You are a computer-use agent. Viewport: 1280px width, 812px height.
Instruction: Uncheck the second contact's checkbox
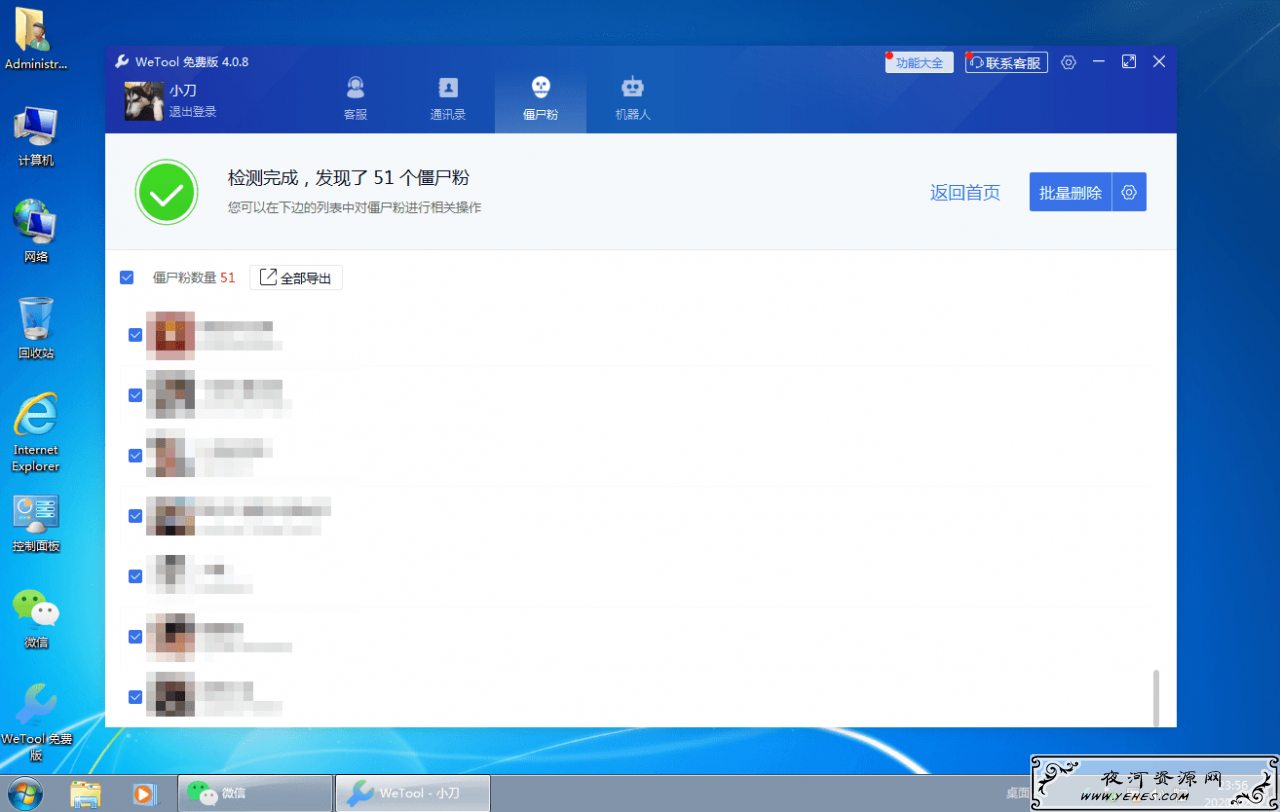tap(135, 395)
